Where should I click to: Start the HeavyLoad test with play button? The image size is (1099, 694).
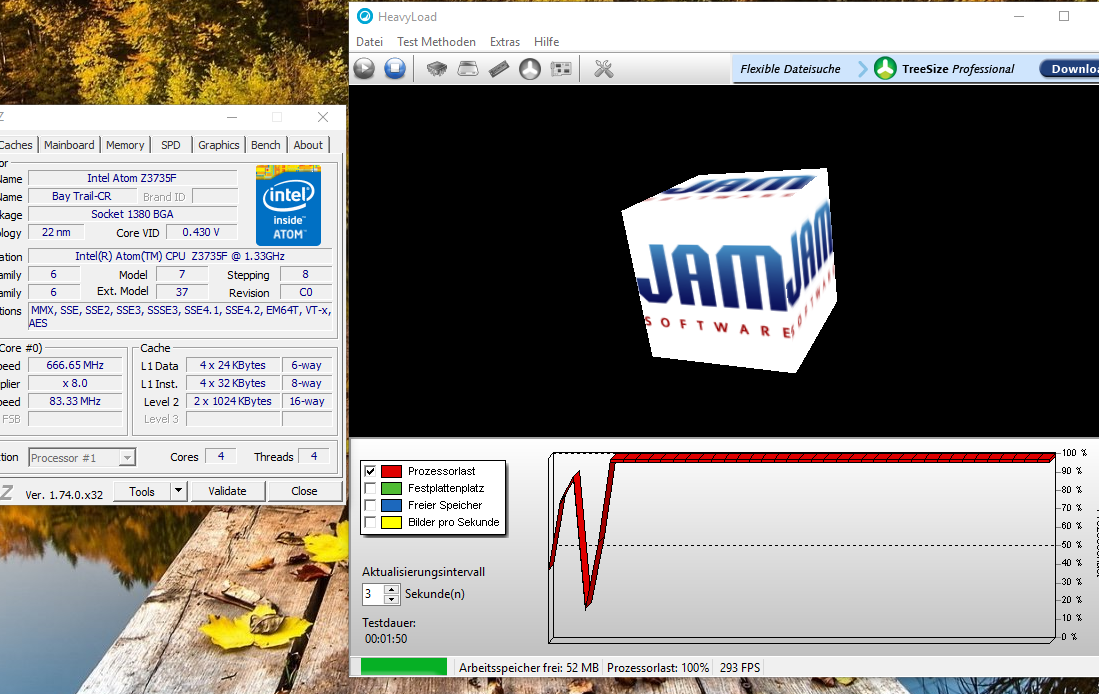[364, 69]
